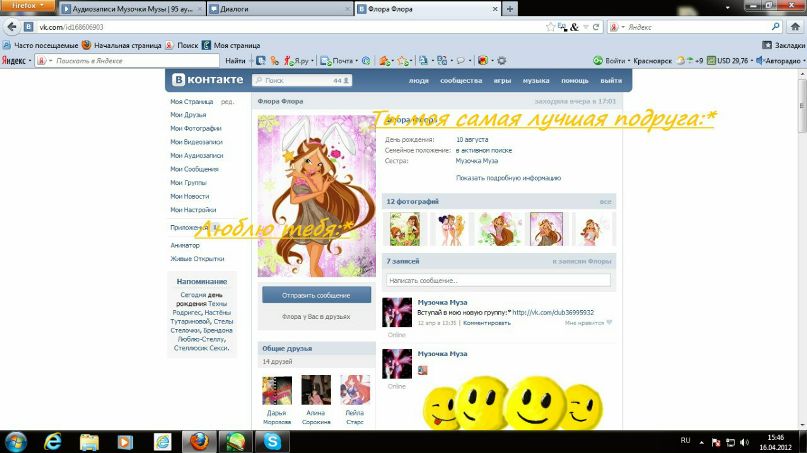Open музыка in VK top menu

tap(536, 81)
